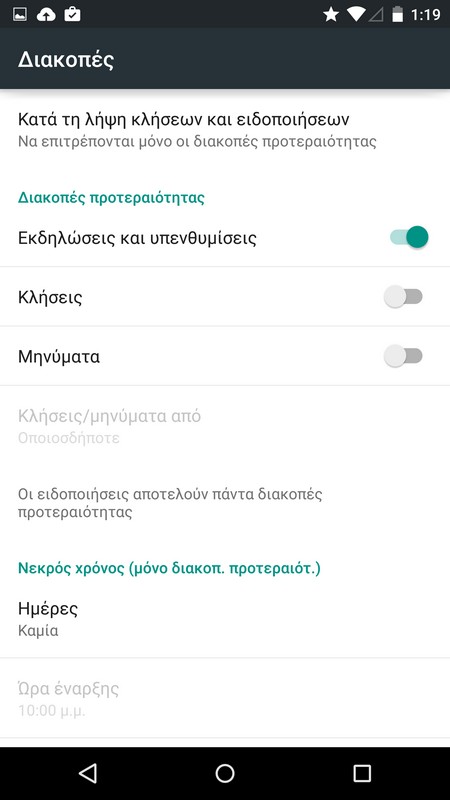Tap the image notification icon in status bar
Image resolution: width=450 pixels, height=800 pixels.
(x=20, y=15)
